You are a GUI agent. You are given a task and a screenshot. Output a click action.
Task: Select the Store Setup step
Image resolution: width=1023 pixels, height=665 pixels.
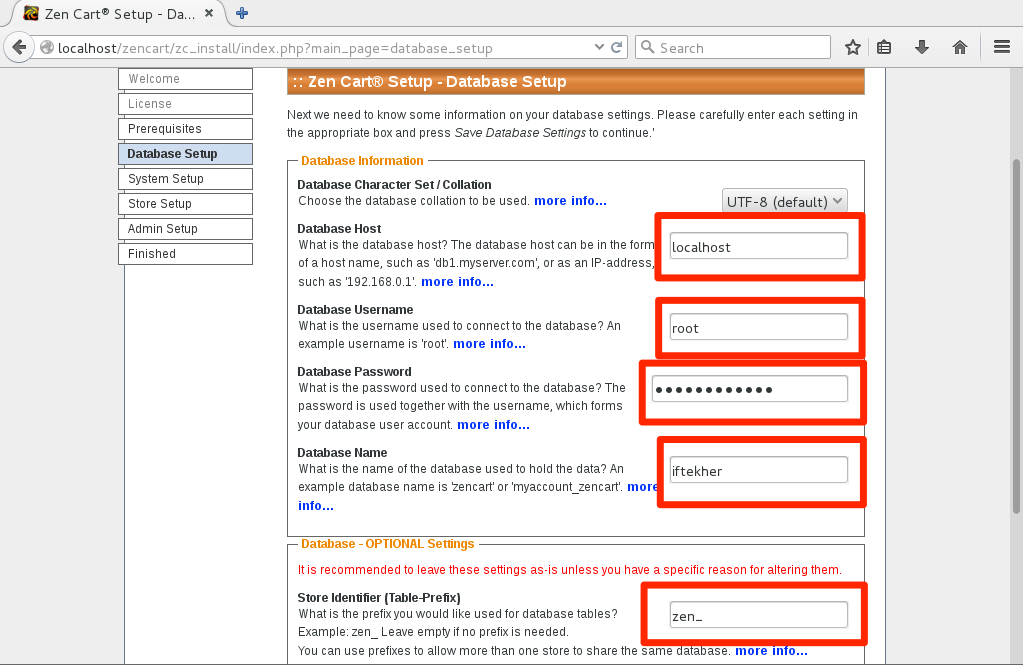pyautogui.click(x=185, y=204)
